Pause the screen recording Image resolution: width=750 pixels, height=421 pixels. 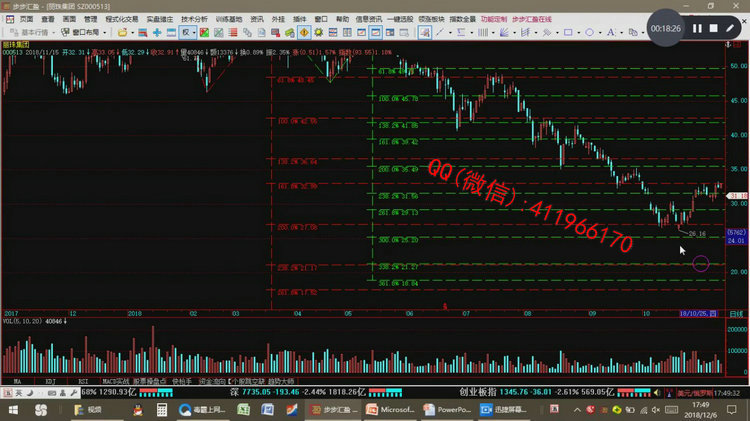click(x=697, y=29)
